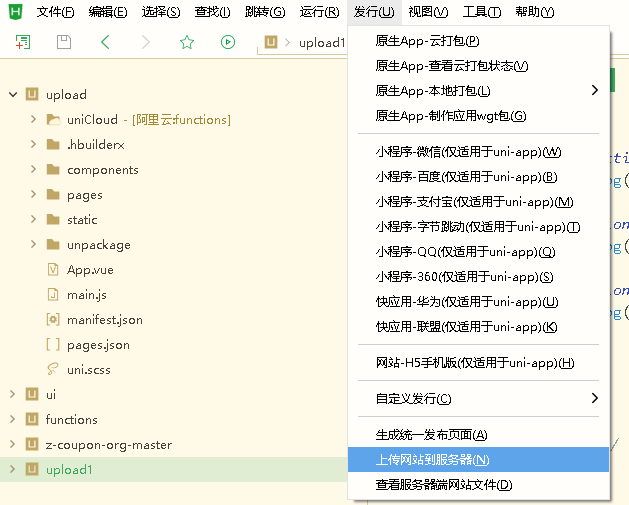Image resolution: width=629 pixels, height=505 pixels.
Task: Open 自定义发行 submenu arrow
Action: (x=595, y=398)
